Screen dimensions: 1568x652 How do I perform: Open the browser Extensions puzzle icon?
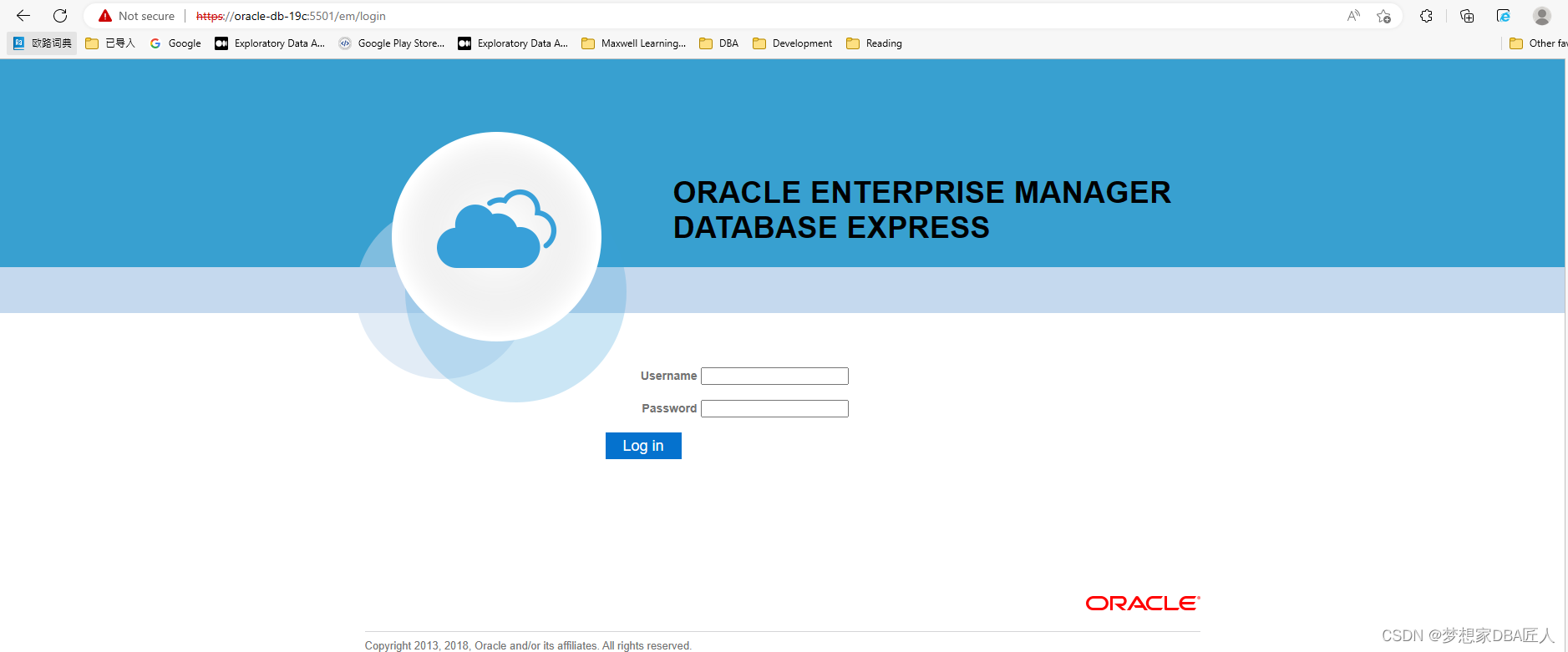(x=1426, y=16)
